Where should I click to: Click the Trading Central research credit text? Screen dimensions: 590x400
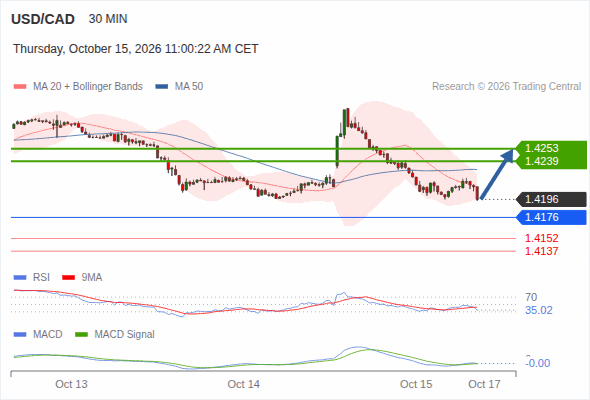click(x=506, y=87)
